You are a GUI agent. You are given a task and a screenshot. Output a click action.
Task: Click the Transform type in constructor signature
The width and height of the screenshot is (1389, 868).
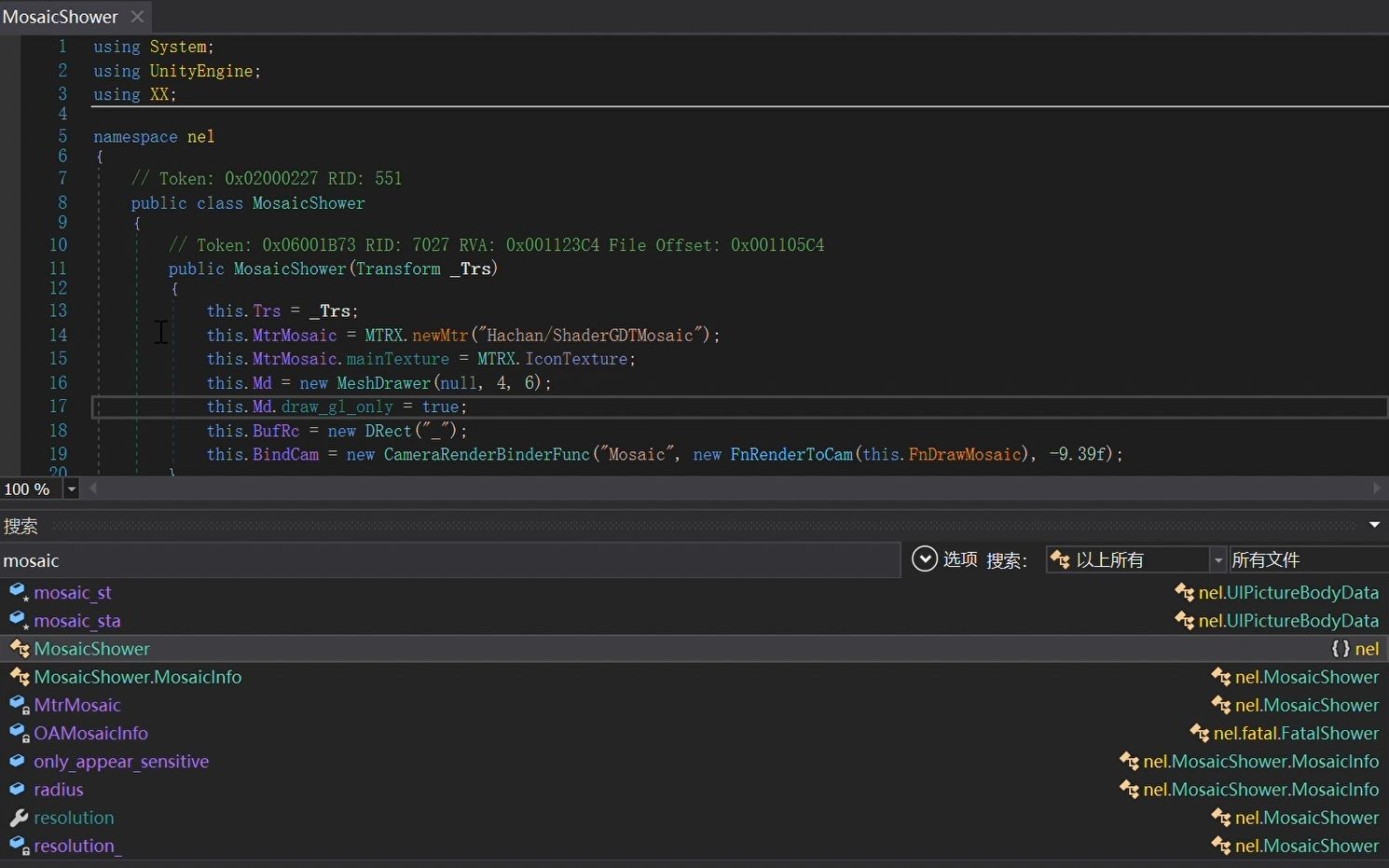pyautogui.click(x=398, y=269)
